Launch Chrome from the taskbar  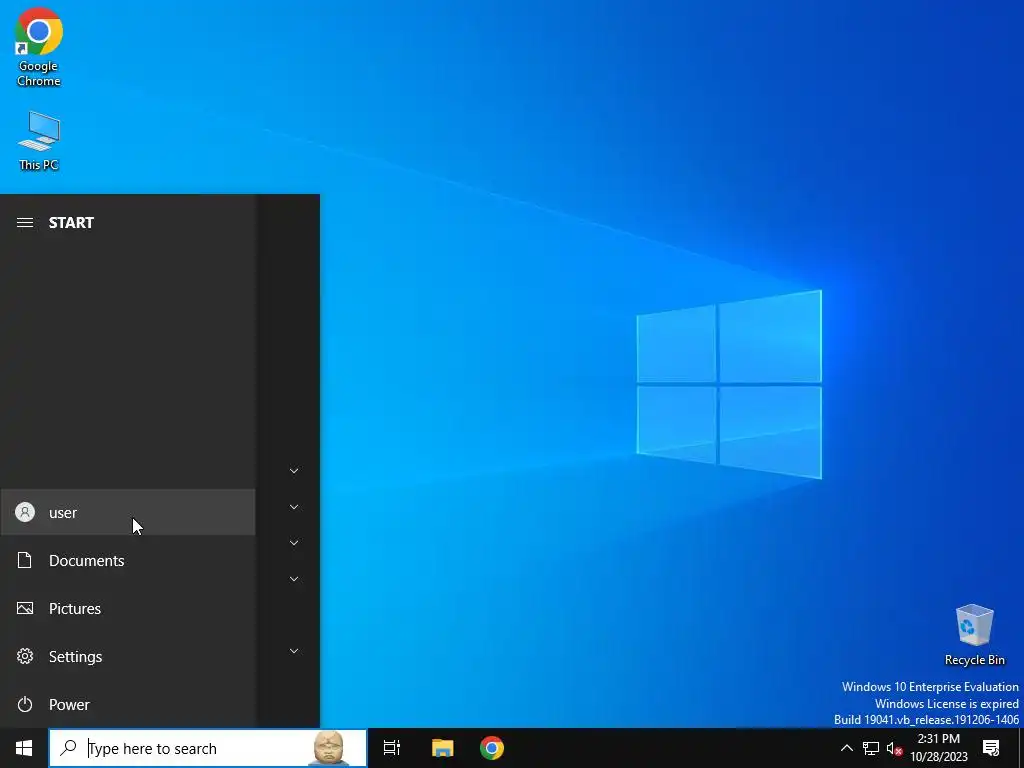[x=492, y=748]
